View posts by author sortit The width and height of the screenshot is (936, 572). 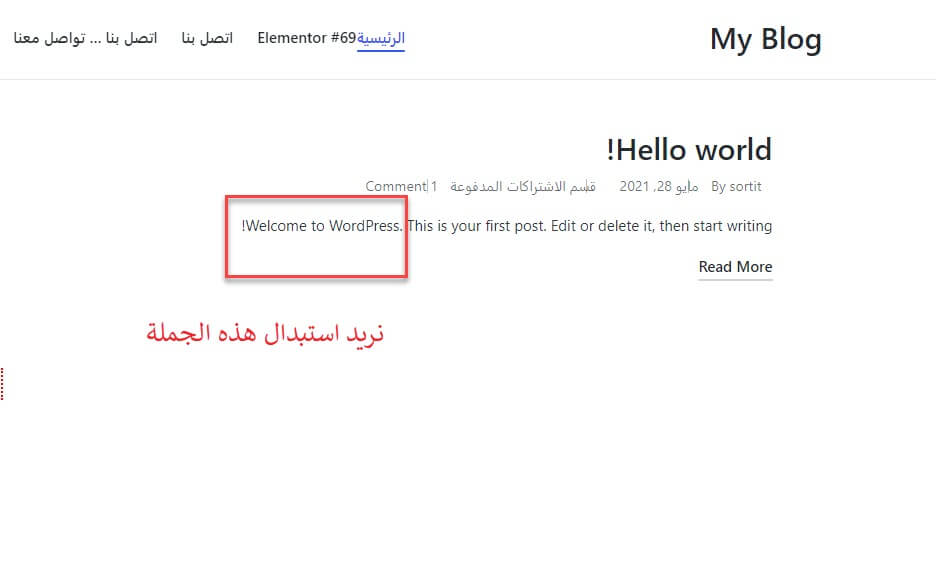[x=745, y=186]
